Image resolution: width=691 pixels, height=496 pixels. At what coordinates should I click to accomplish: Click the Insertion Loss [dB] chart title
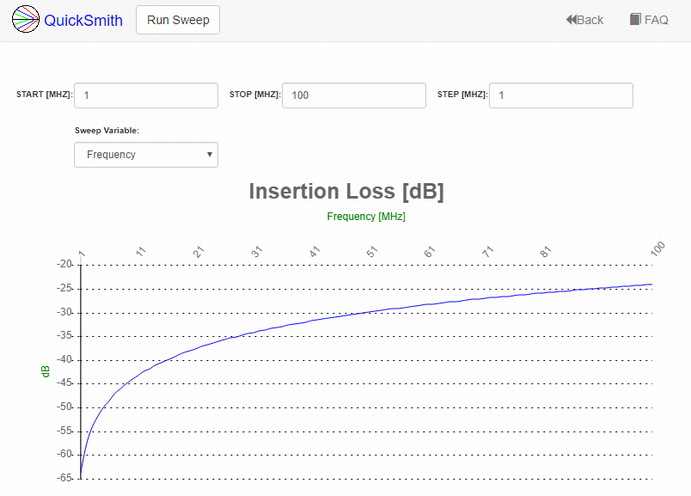coord(346,191)
